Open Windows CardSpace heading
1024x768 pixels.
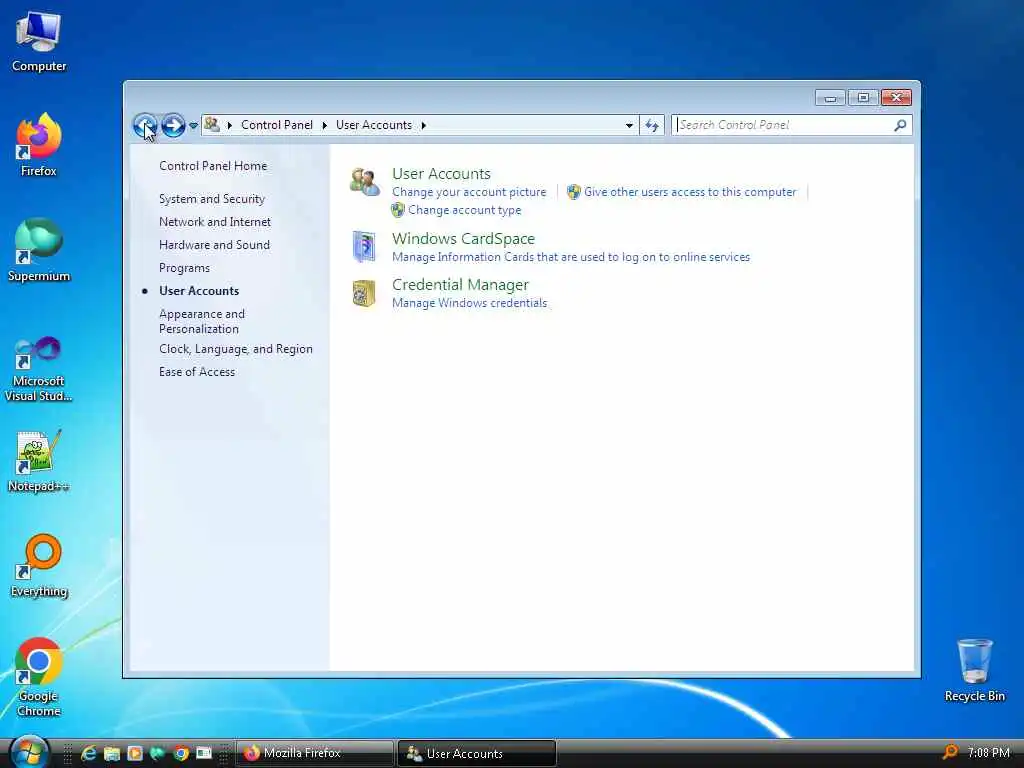click(463, 239)
